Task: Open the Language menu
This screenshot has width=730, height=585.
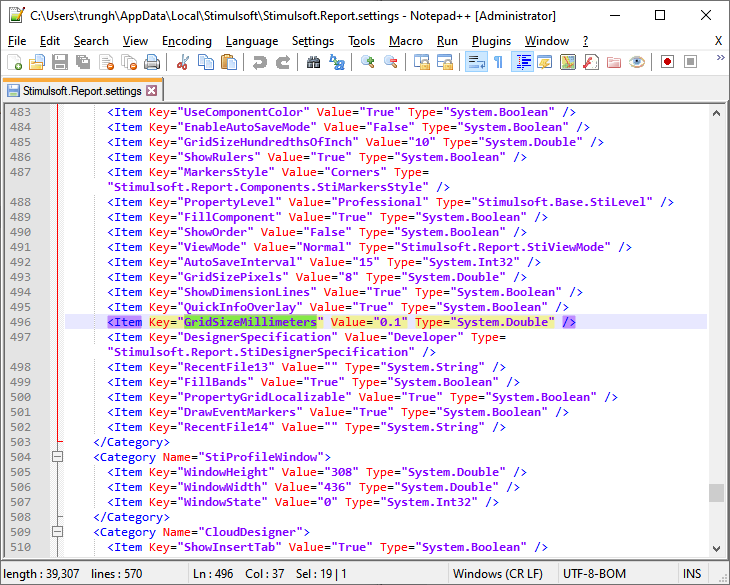Action: [x=252, y=41]
